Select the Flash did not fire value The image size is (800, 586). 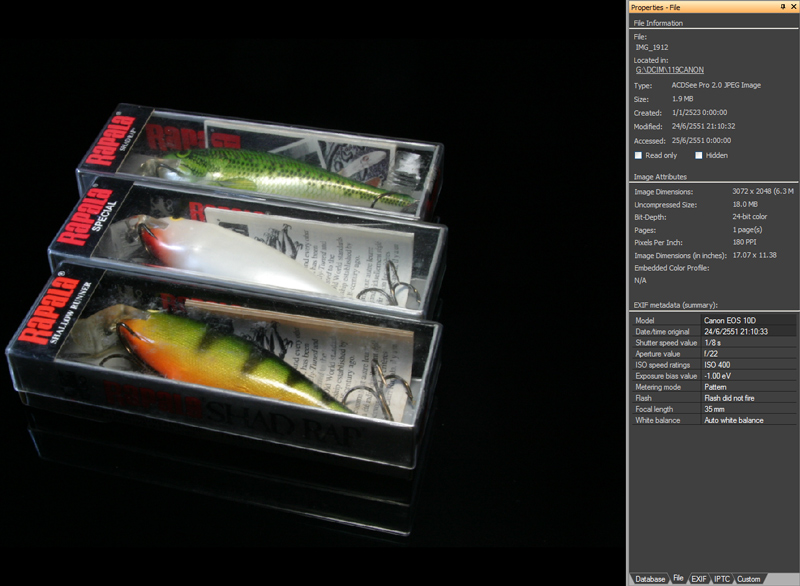729,398
